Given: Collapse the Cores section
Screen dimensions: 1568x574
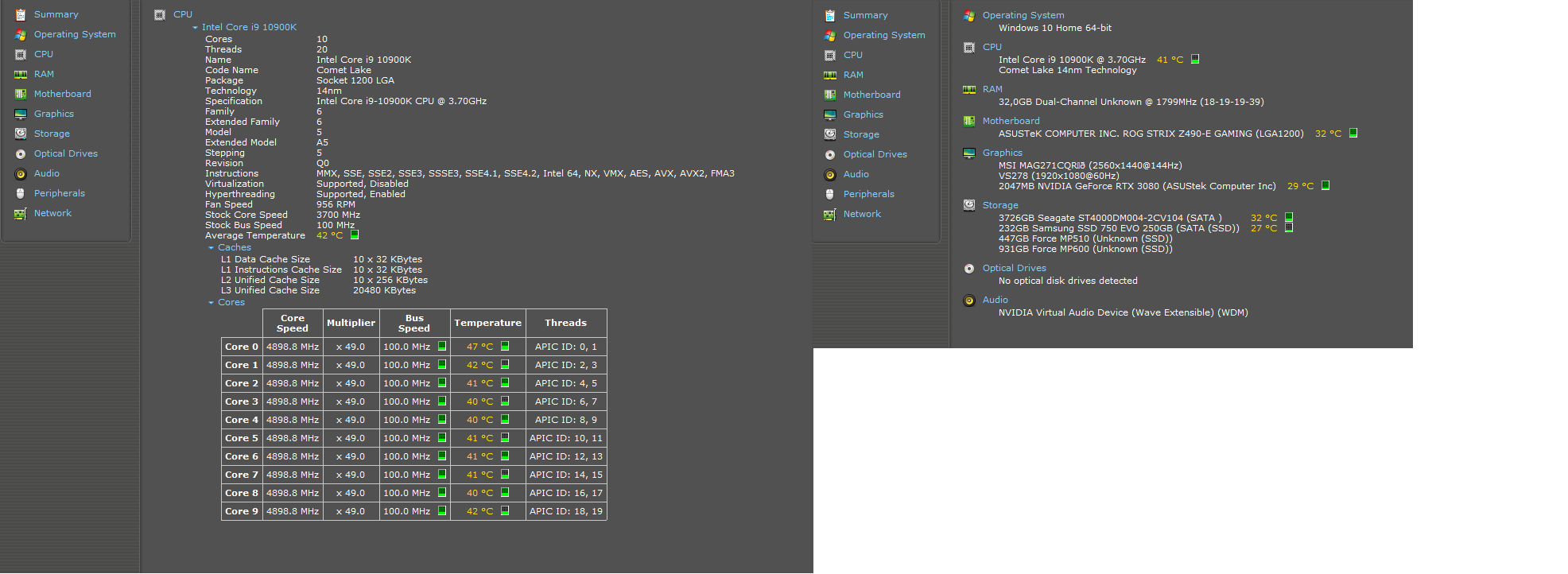Looking at the screenshot, I should (212, 303).
